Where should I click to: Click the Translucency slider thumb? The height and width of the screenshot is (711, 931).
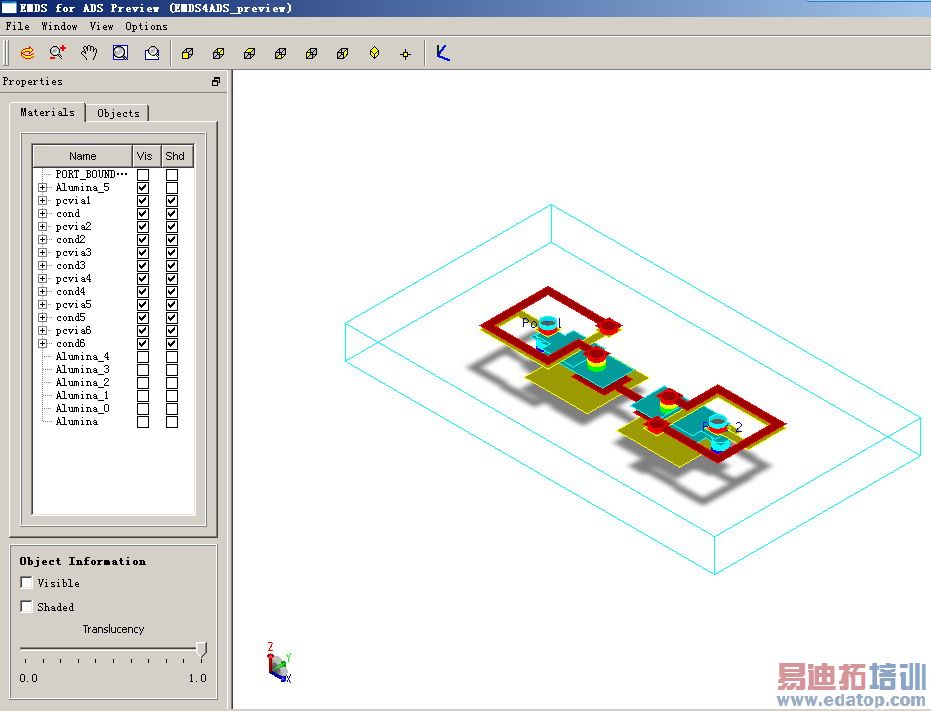pos(201,649)
